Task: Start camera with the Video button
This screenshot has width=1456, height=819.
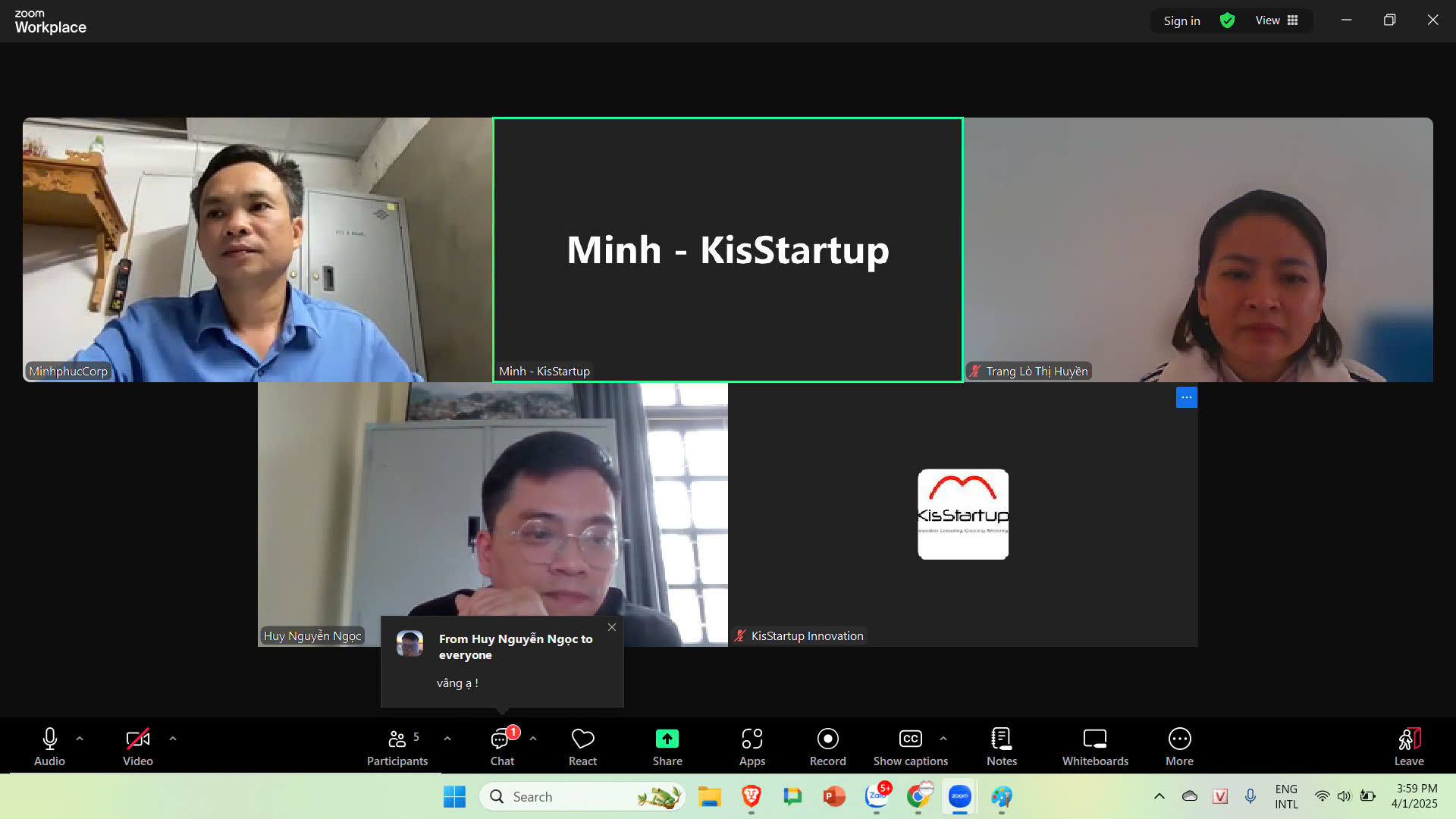Action: [x=138, y=747]
